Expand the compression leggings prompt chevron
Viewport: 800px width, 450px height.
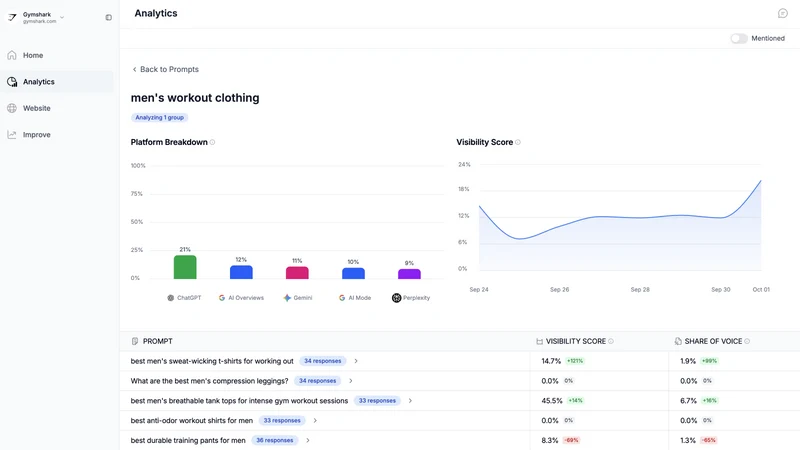pos(351,381)
